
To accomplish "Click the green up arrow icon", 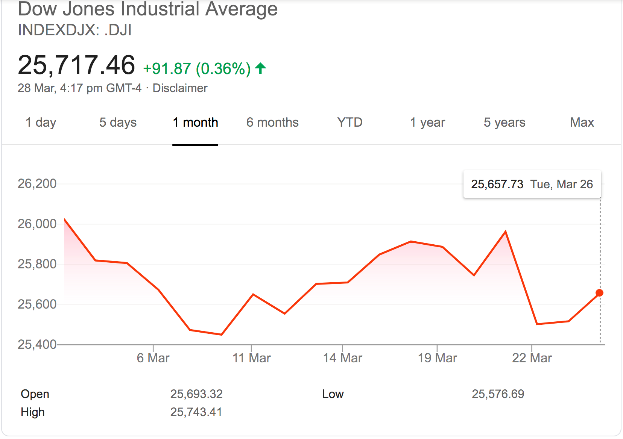I will click(261, 68).
